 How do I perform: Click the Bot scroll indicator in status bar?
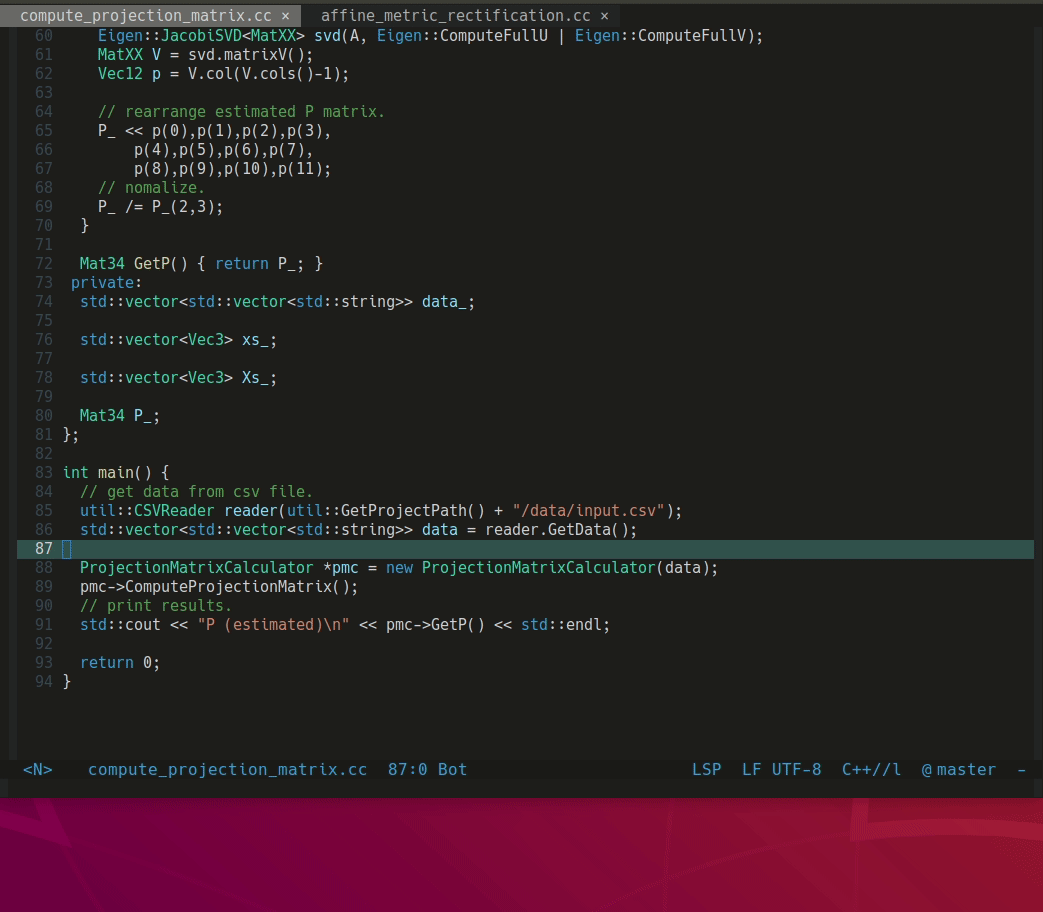pyautogui.click(x=452, y=770)
